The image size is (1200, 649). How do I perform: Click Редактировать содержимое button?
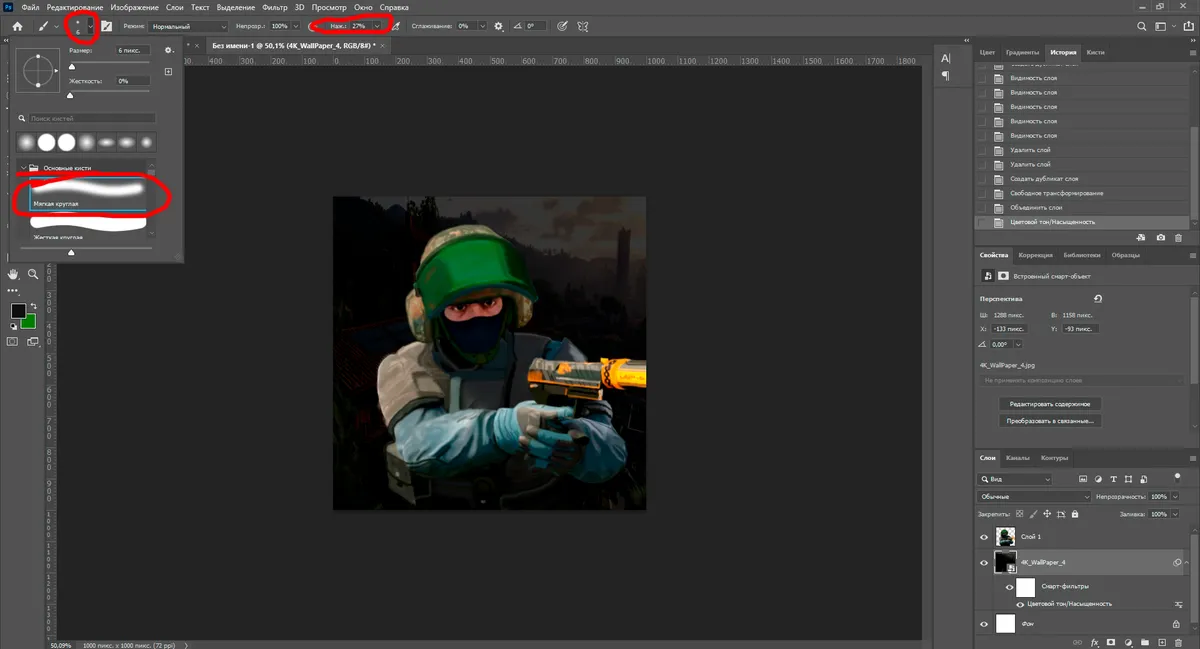click(1050, 404)
